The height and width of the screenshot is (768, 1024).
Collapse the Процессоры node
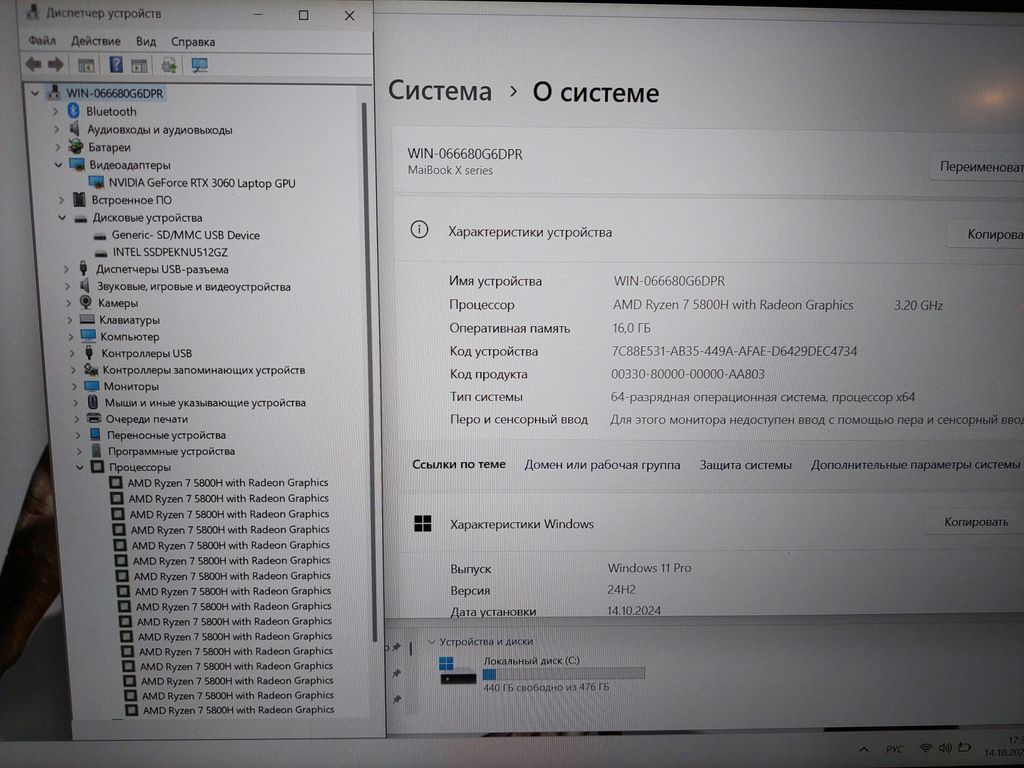tap(80, 467)
